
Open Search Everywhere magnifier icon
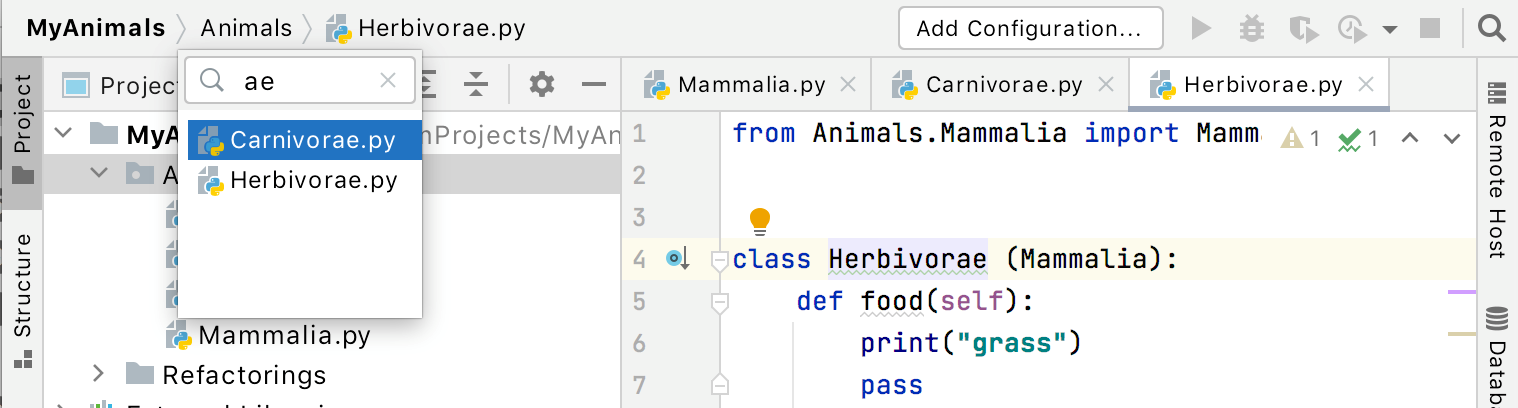pyautogui.click(x=1492, y=28)
